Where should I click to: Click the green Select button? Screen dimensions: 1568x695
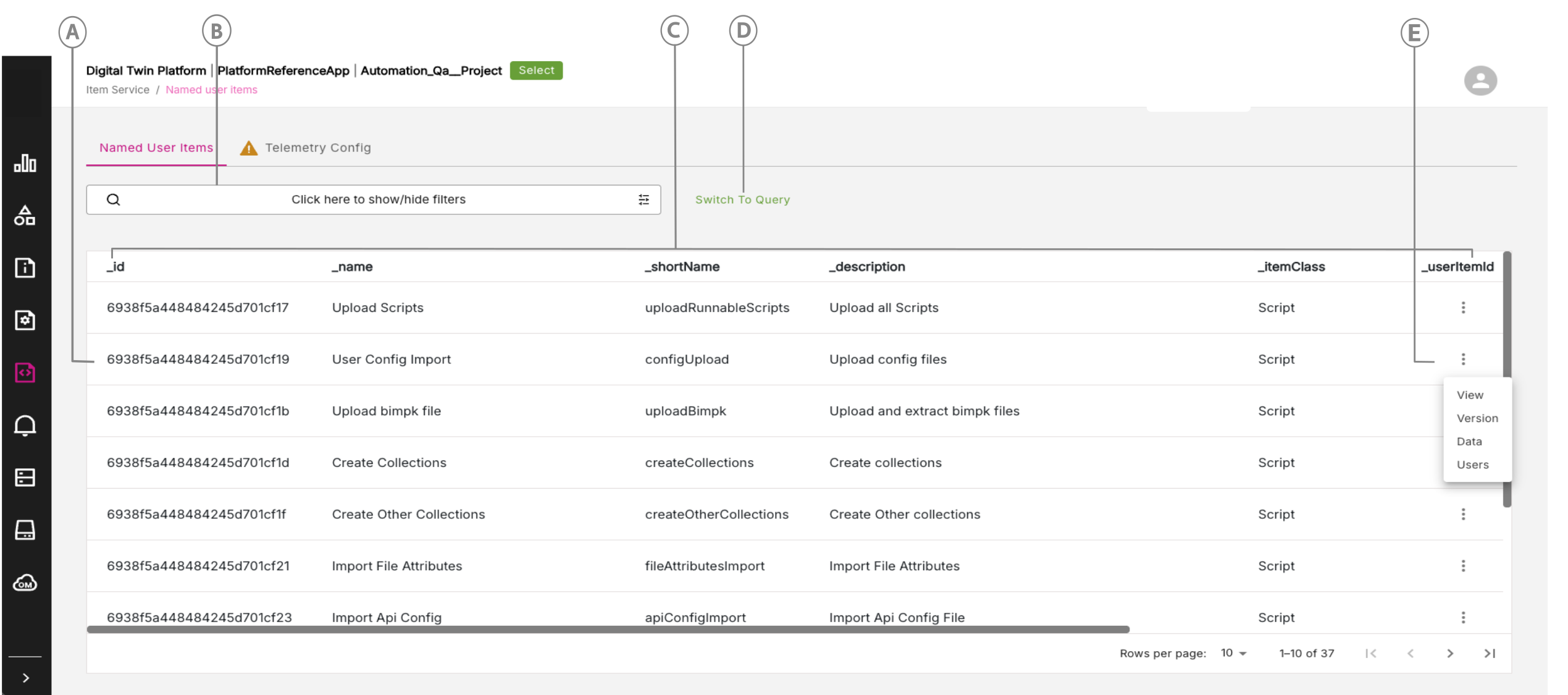535,70
